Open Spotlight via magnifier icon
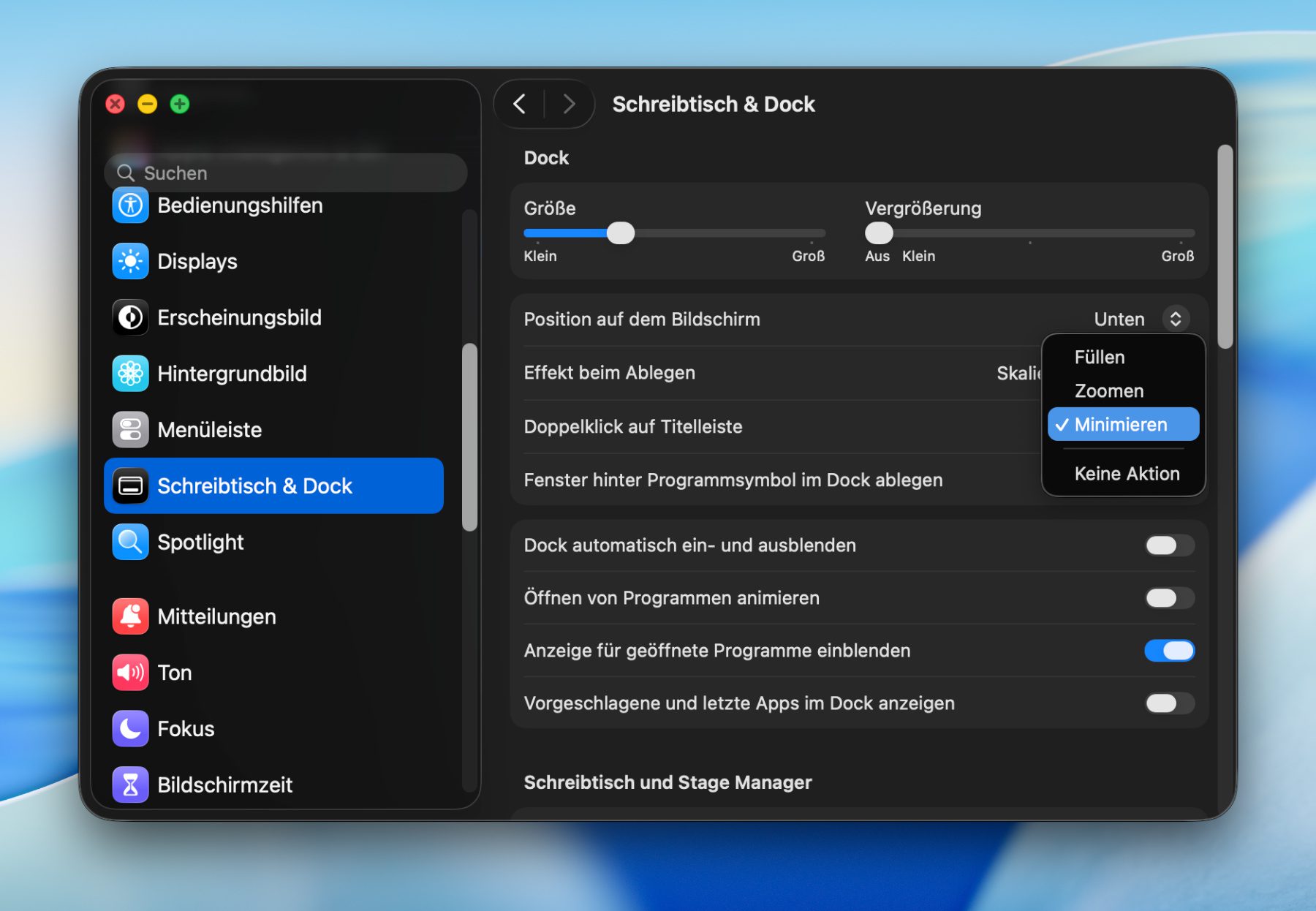The height and width of the screenshot is (911, 1316). [x=130, y=543]
